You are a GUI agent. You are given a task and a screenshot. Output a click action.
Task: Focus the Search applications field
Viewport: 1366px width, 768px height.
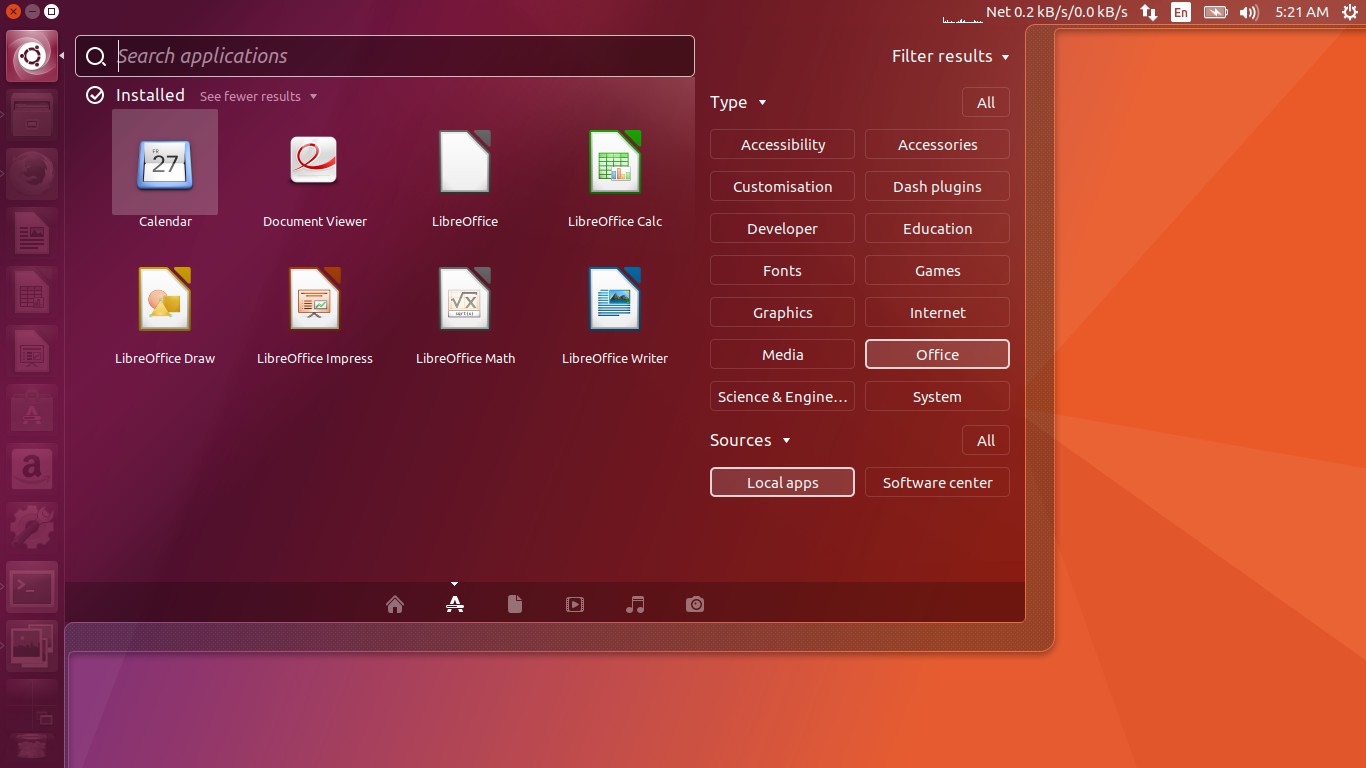(x=385, y=56)
